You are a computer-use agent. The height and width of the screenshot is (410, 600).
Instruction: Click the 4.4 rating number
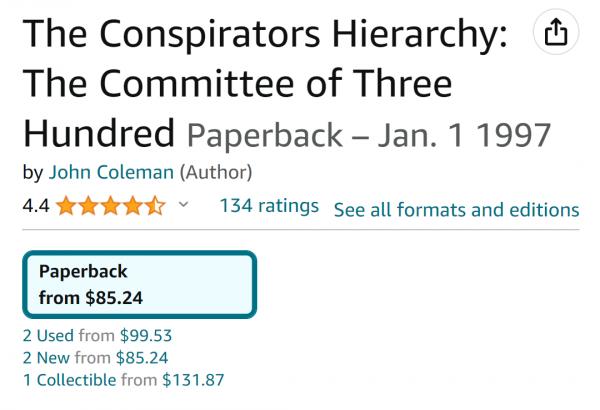point(35,208)
